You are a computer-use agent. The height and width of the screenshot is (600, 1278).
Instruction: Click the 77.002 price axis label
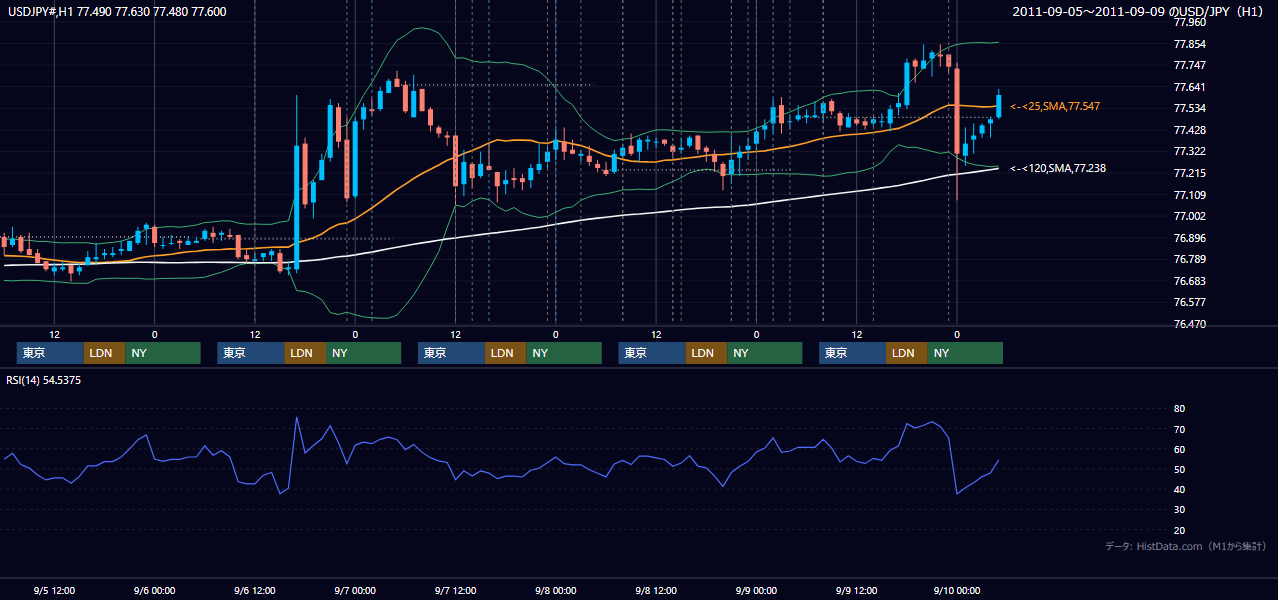coord(1188,216)
